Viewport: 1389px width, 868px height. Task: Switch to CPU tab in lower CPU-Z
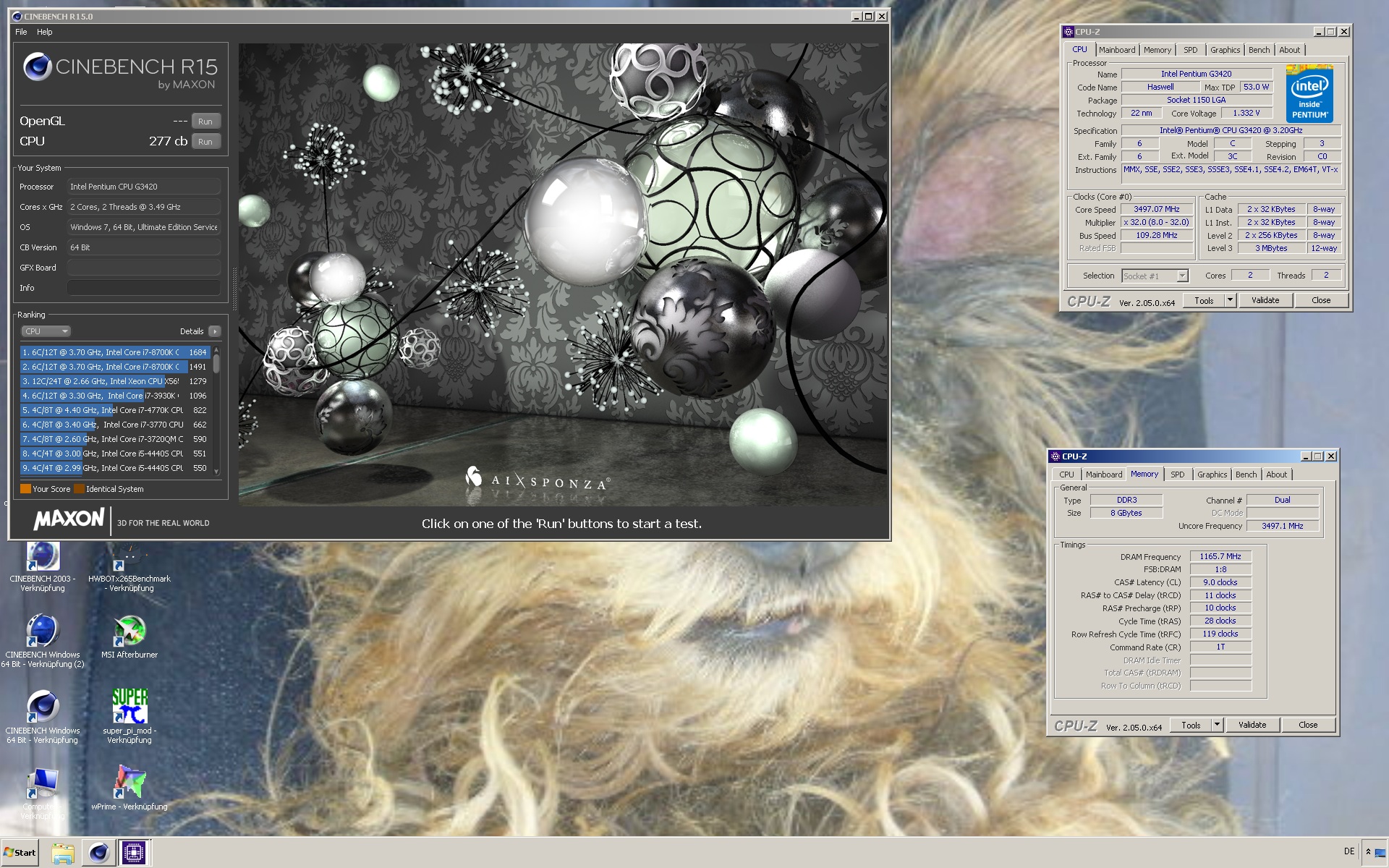tap(1066, 475)
